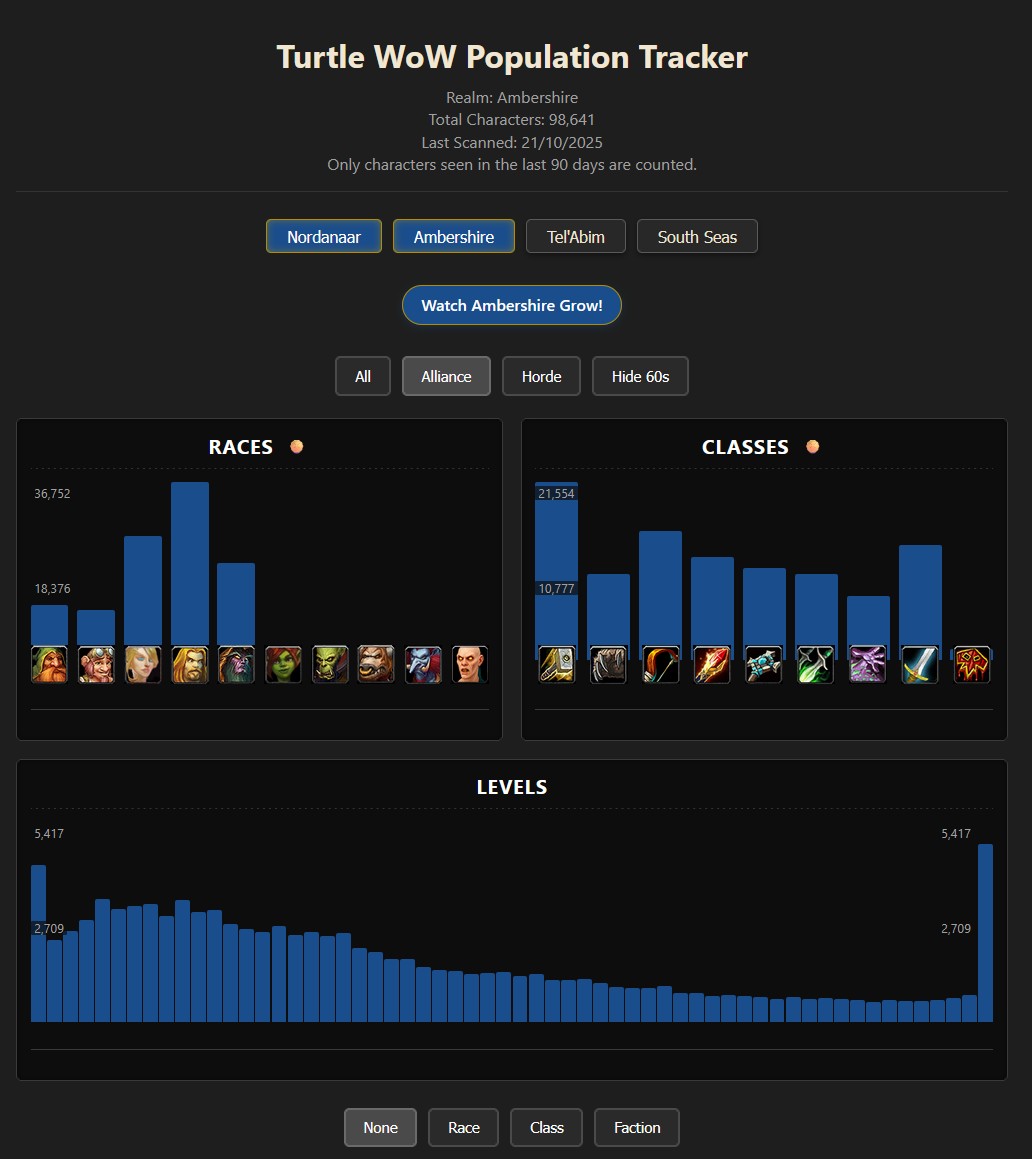Click the RACES chart heading

(x=240, y=447)
